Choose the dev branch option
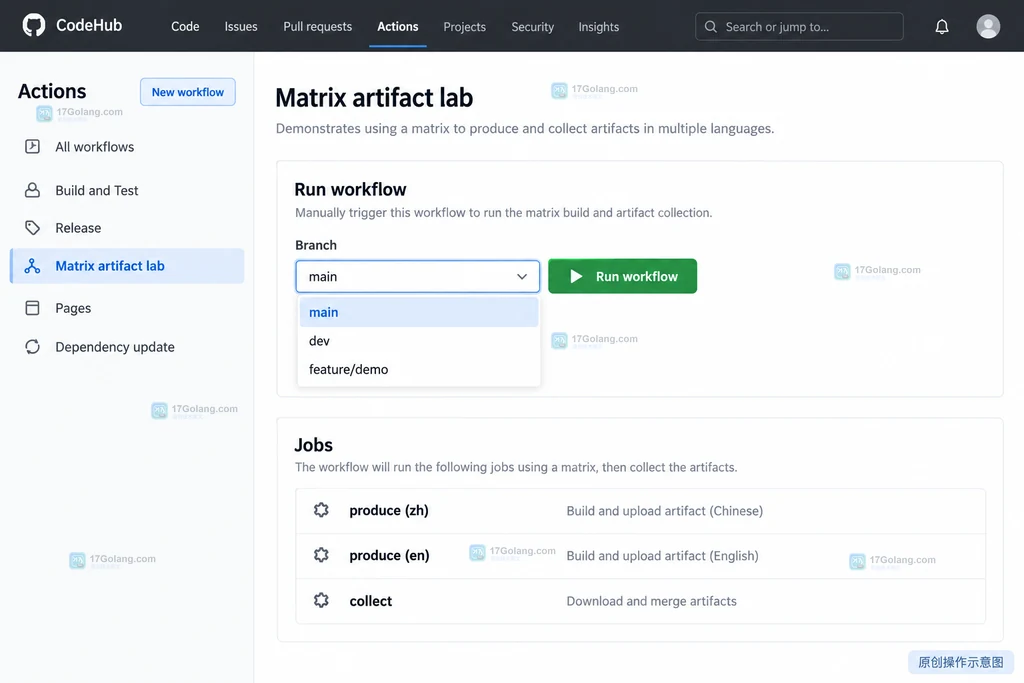 coord(419,341)
